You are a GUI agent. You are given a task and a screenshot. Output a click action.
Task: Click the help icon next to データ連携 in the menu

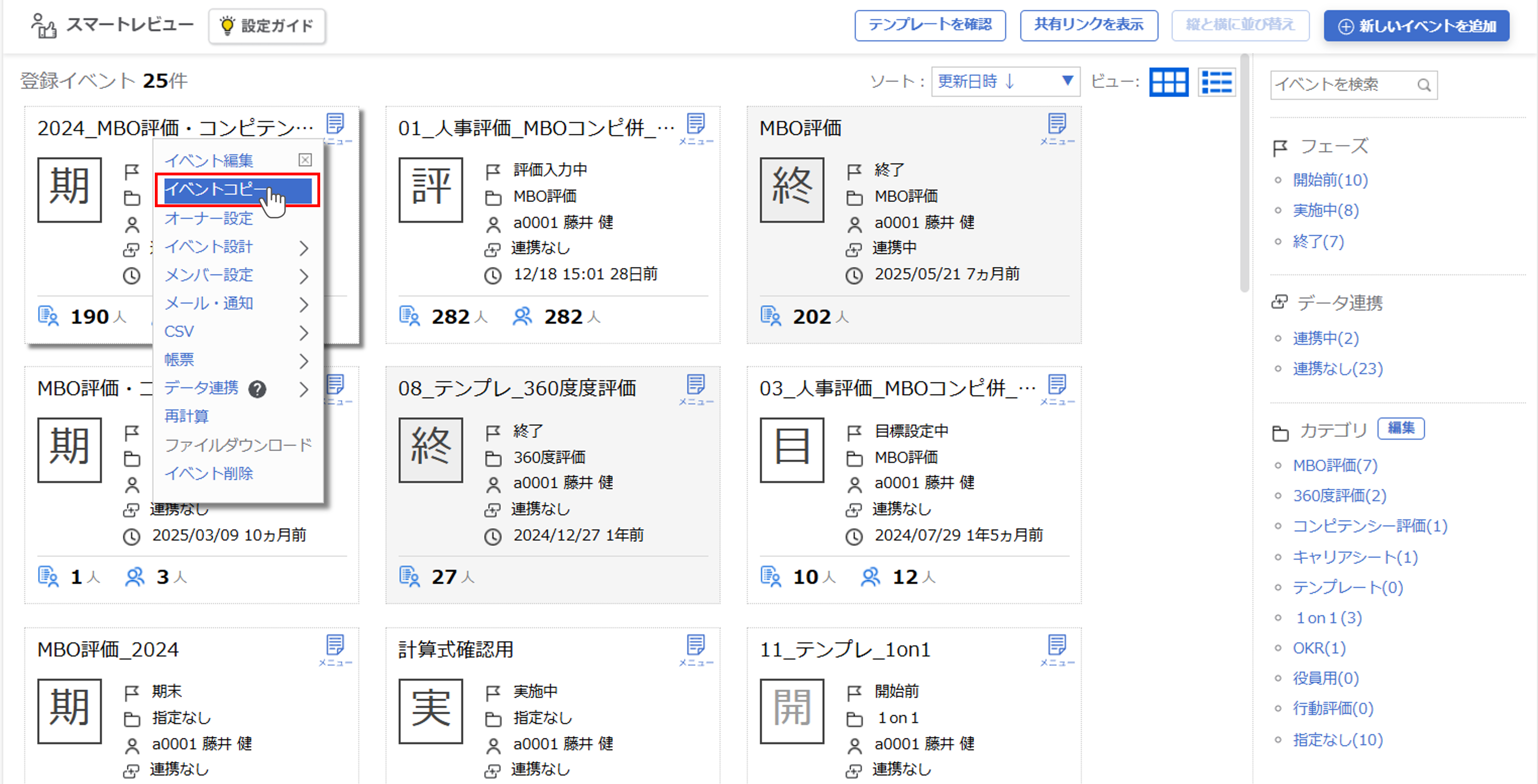click(x=257, y=390)
